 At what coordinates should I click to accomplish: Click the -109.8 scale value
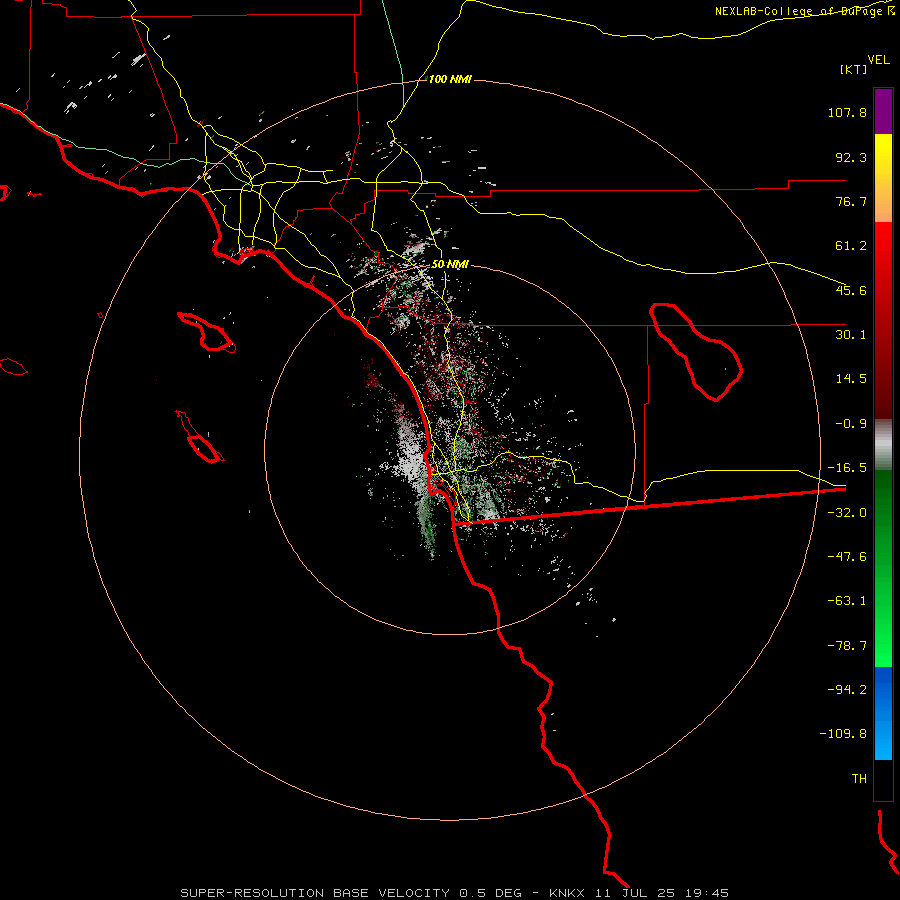click(x=844, y=734)
